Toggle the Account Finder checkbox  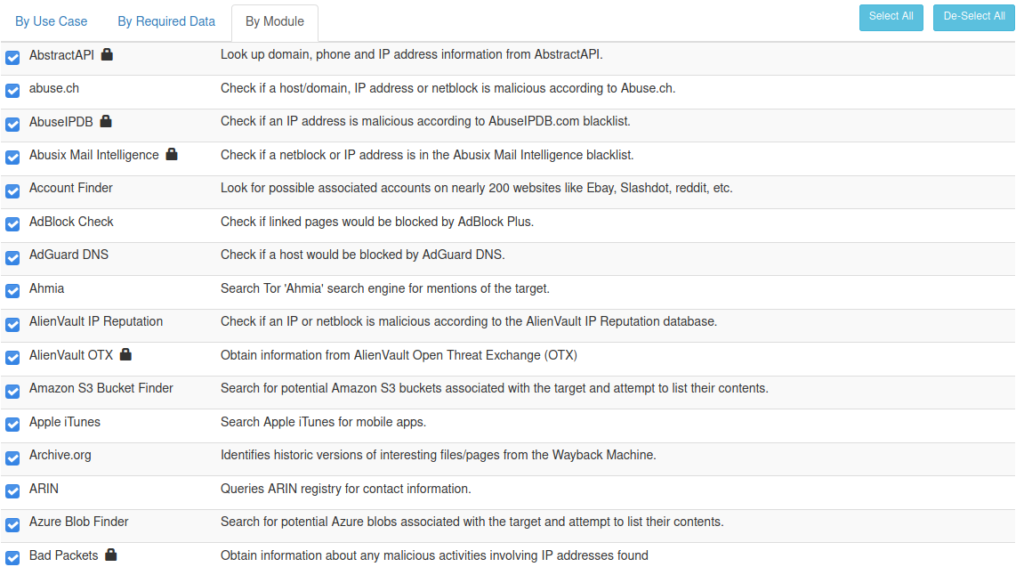pyautogui.click(x=12, y=191)
